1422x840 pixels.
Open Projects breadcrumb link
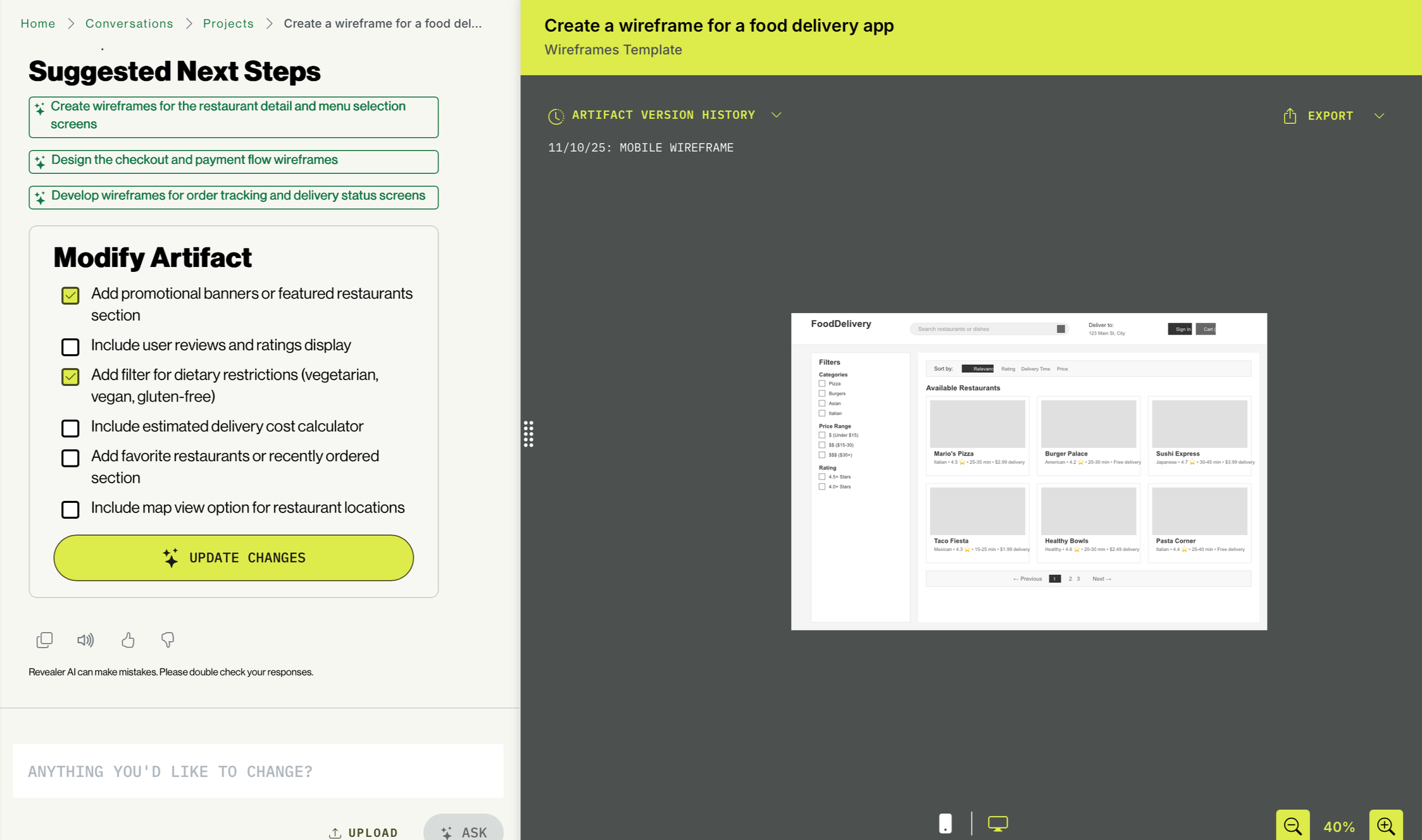click(228, 23)
